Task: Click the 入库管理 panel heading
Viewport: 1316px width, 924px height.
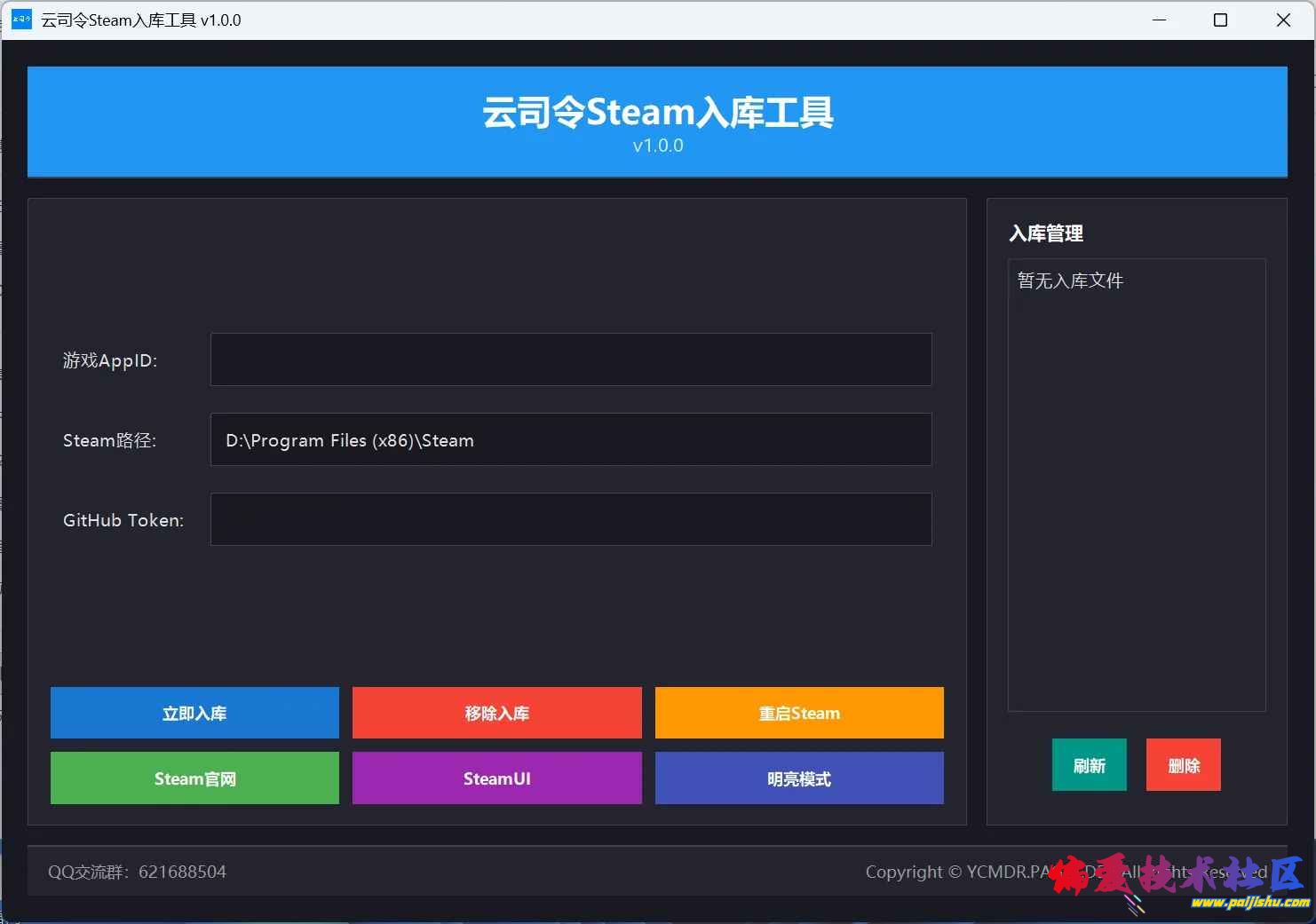Action: click(x=1046, y=233)
